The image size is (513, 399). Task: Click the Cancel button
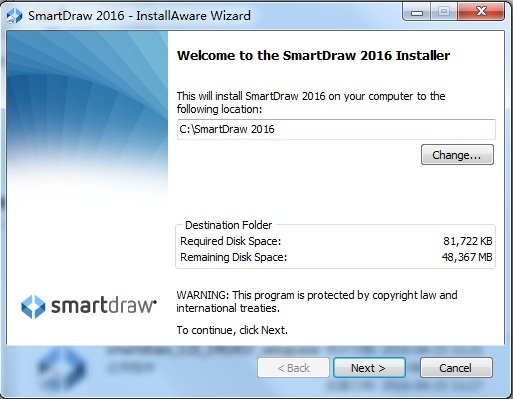(x=456, y=368)
